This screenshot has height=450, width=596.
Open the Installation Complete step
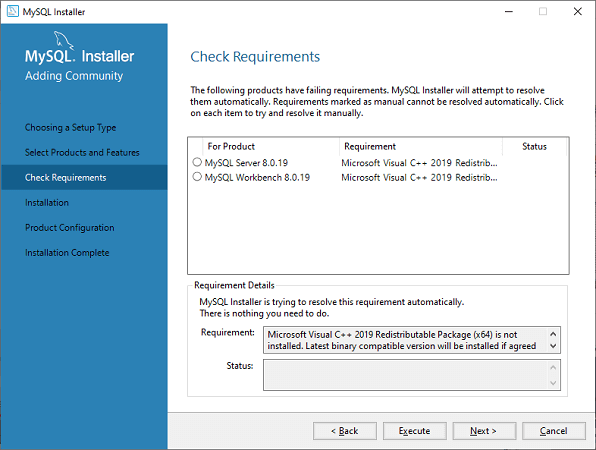click(x=67, y=253)
